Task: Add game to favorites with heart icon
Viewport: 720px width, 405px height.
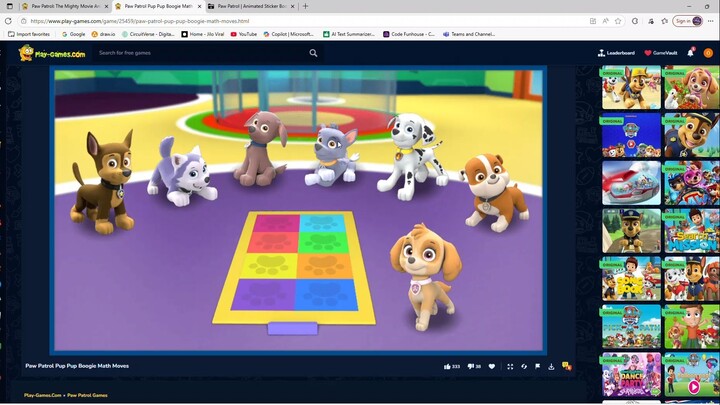Action: [x=492, y=367]
